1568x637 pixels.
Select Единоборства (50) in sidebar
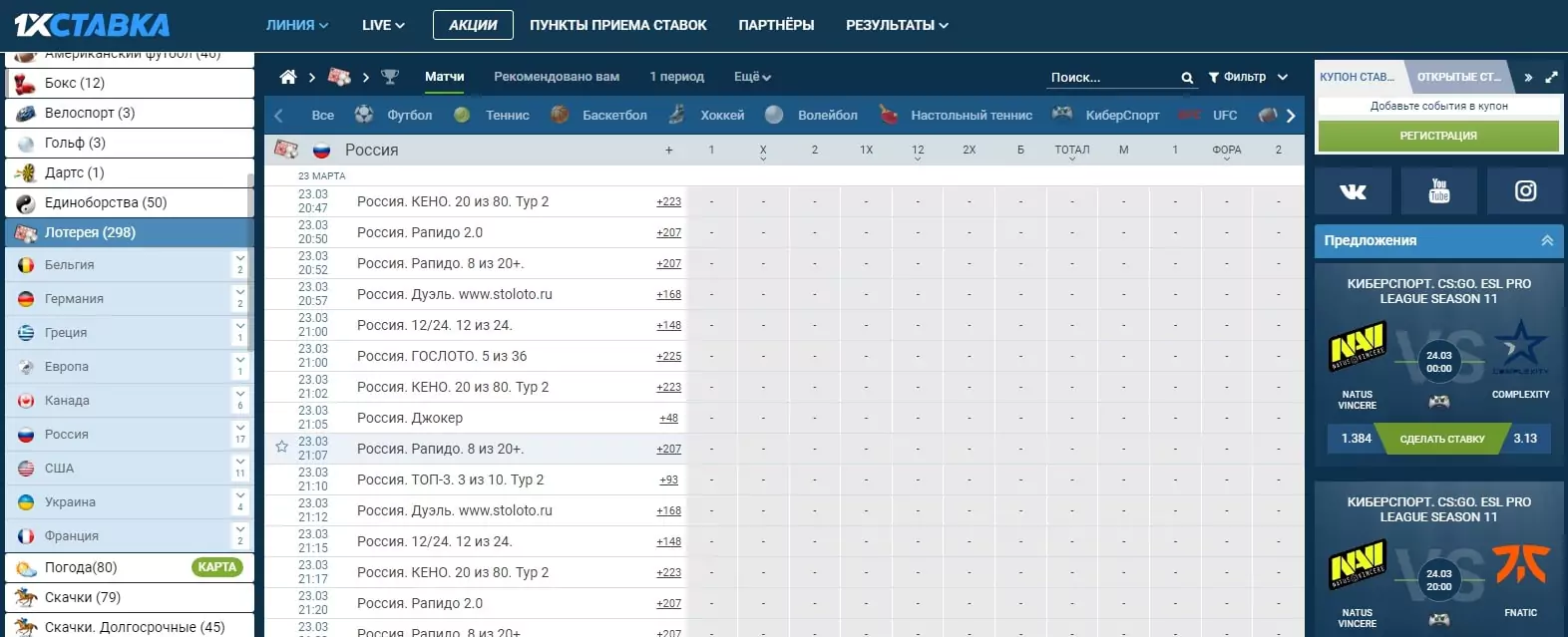tap(130, 202)
